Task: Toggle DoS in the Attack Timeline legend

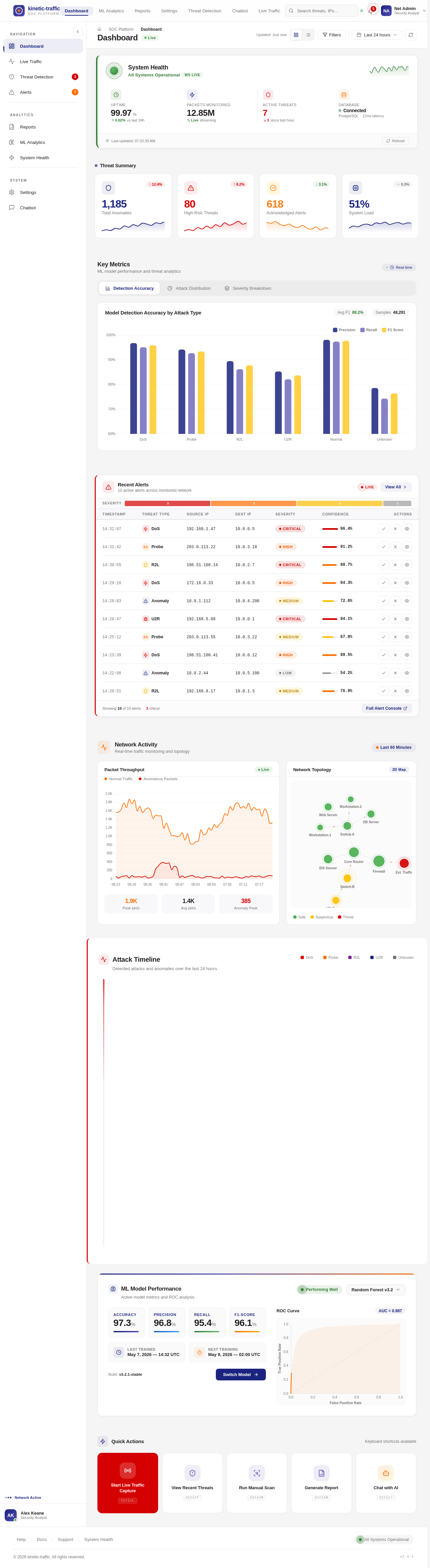Action: click(307, 957)
